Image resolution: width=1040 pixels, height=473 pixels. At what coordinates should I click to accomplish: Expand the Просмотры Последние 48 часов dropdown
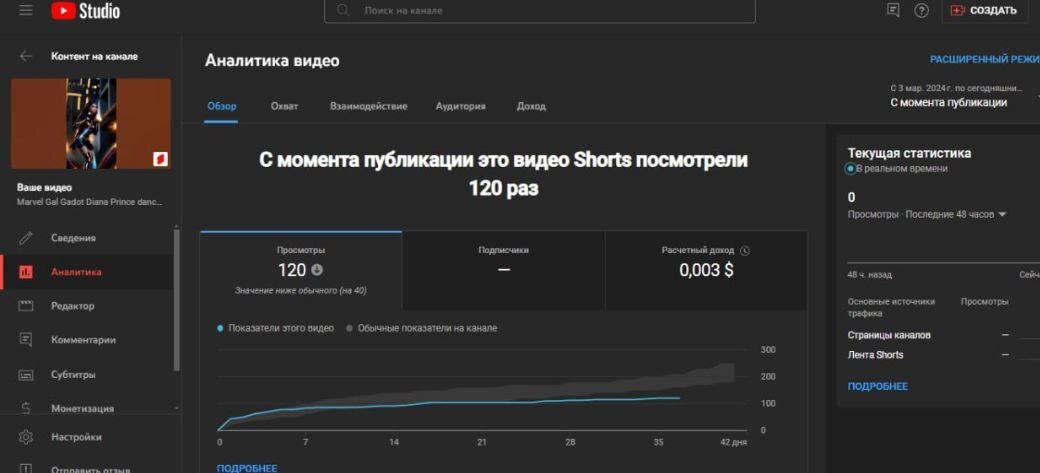[1001, 214]
